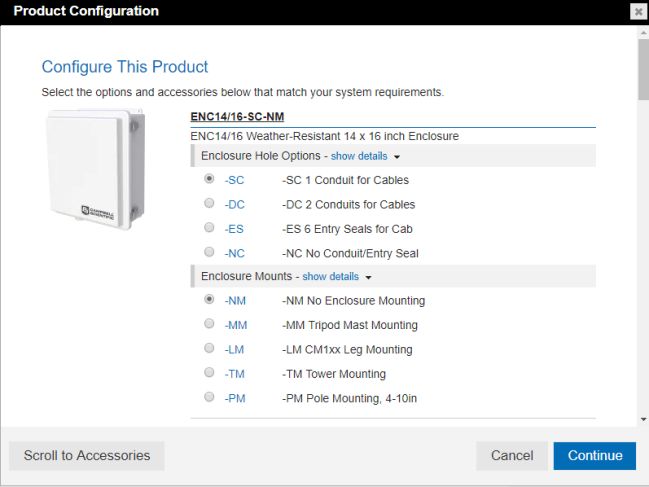Viewport: 649px width, 487px height.
Task: Cancel the product configuration
Action: click(512, 456)
